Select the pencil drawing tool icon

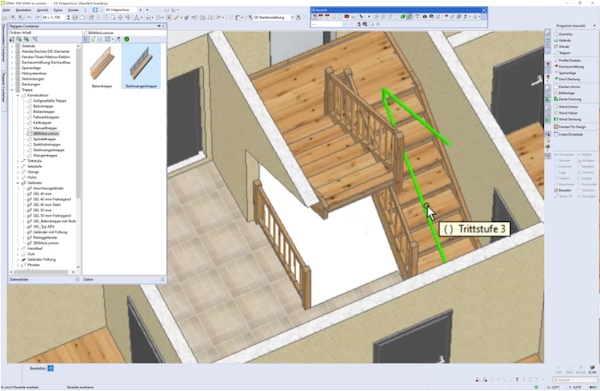[x=176, y=18]
